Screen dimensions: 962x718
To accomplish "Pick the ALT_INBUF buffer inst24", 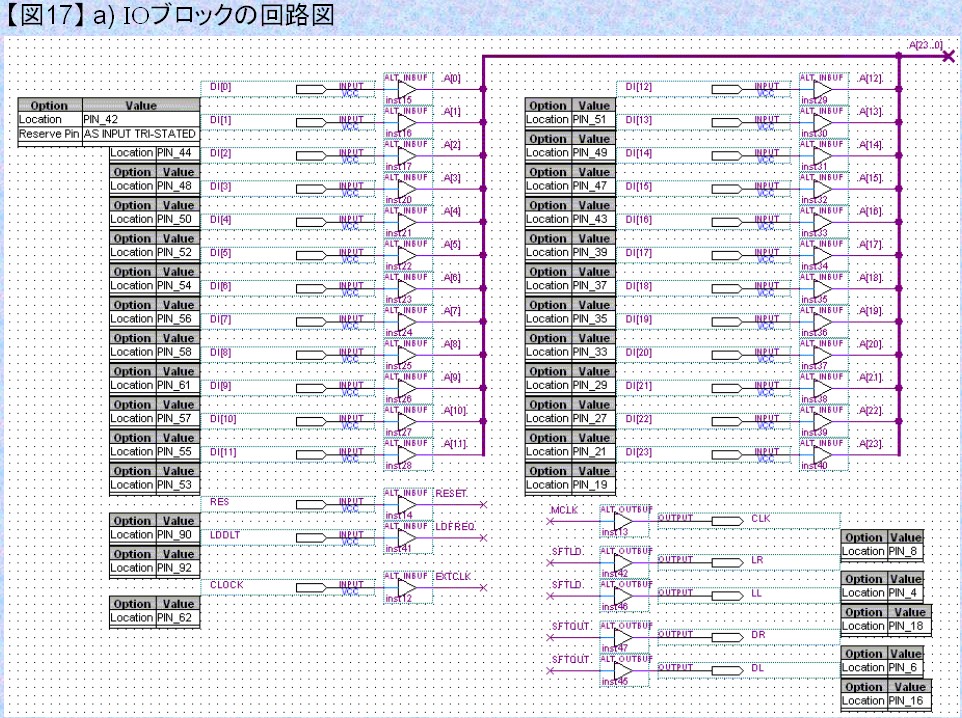I will 408,322.
